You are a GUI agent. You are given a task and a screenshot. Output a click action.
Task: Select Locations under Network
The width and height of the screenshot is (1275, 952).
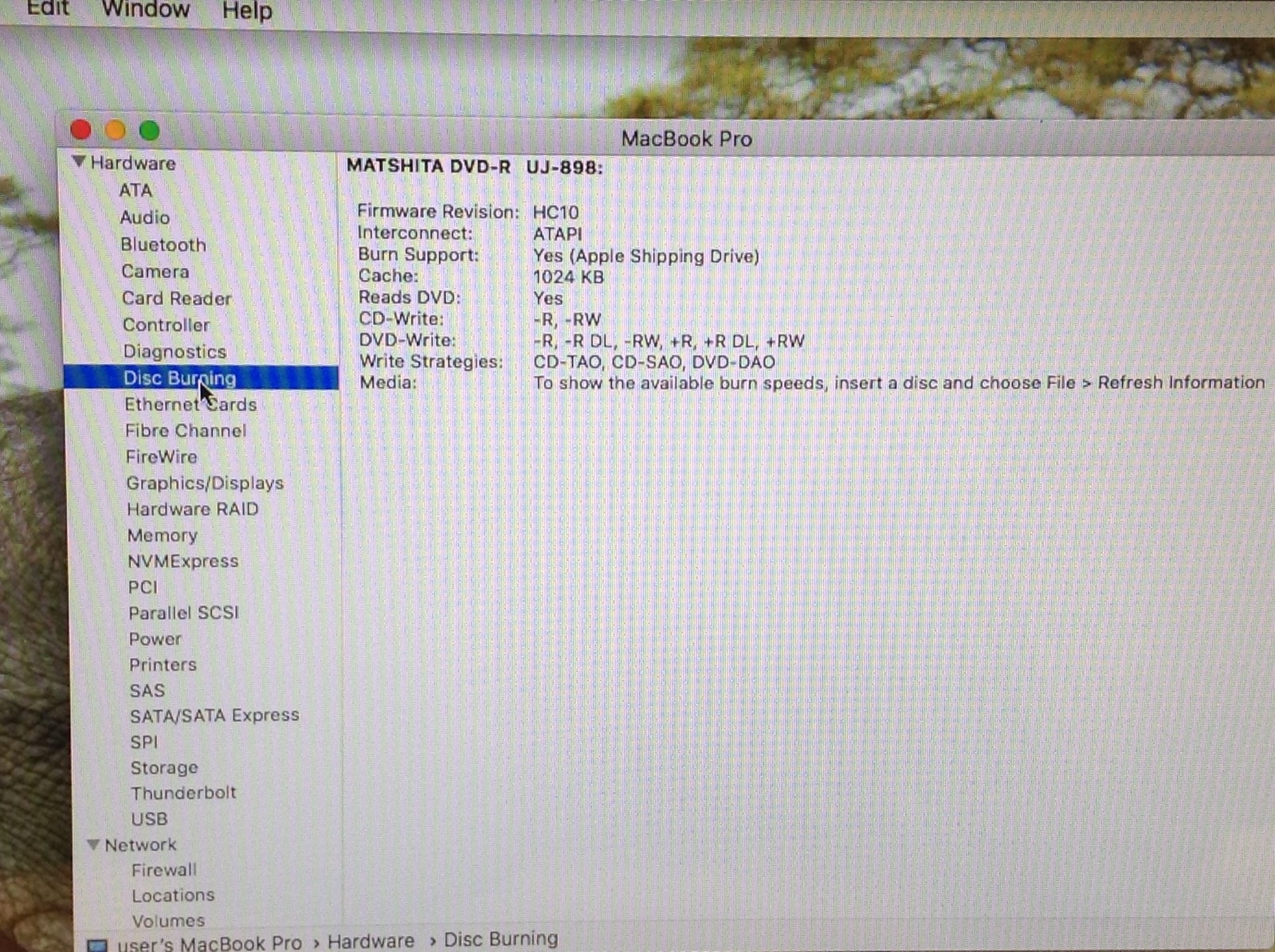tap(174, 895)
